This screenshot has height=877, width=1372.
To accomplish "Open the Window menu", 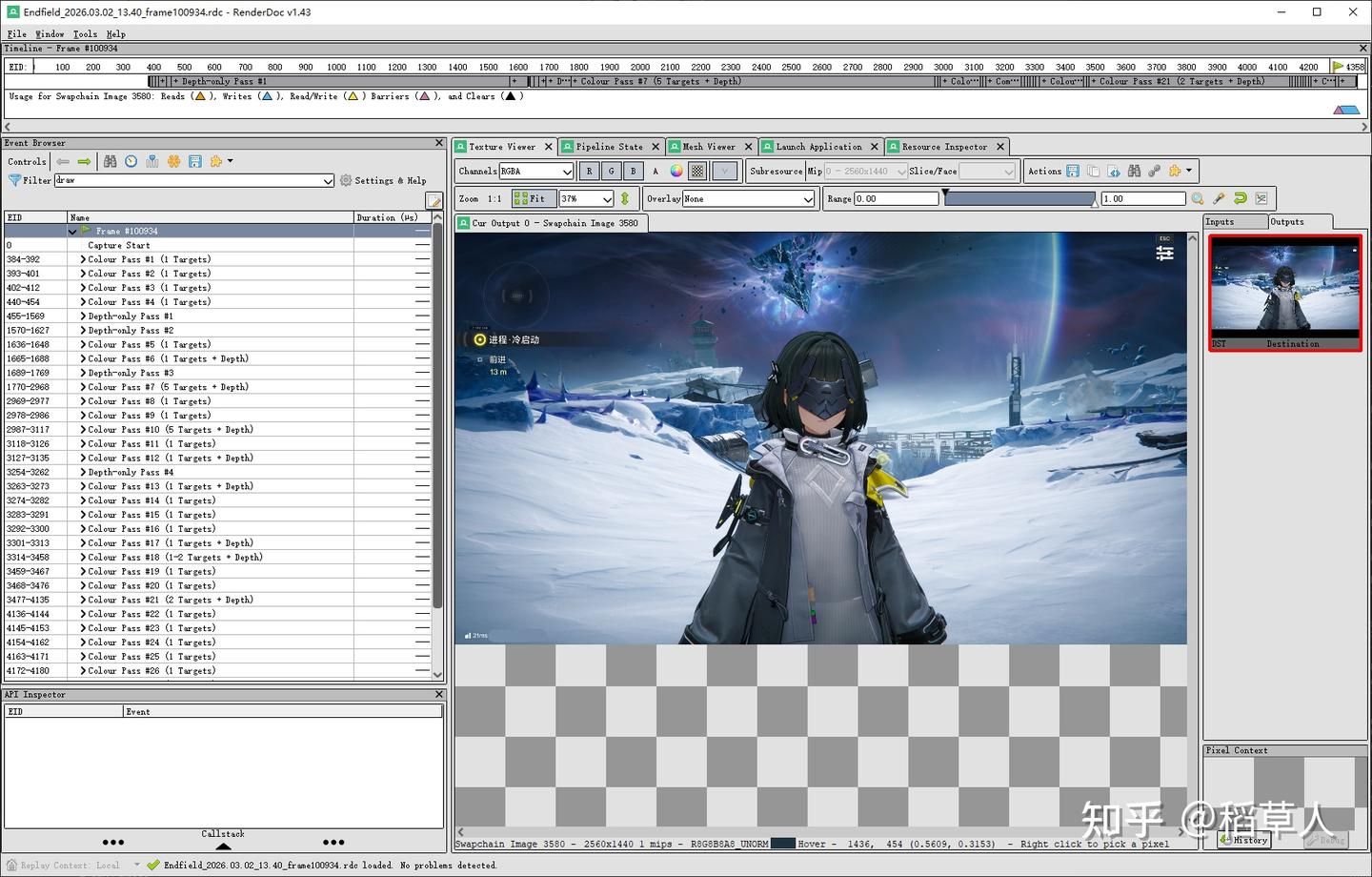I will point(50,33).
